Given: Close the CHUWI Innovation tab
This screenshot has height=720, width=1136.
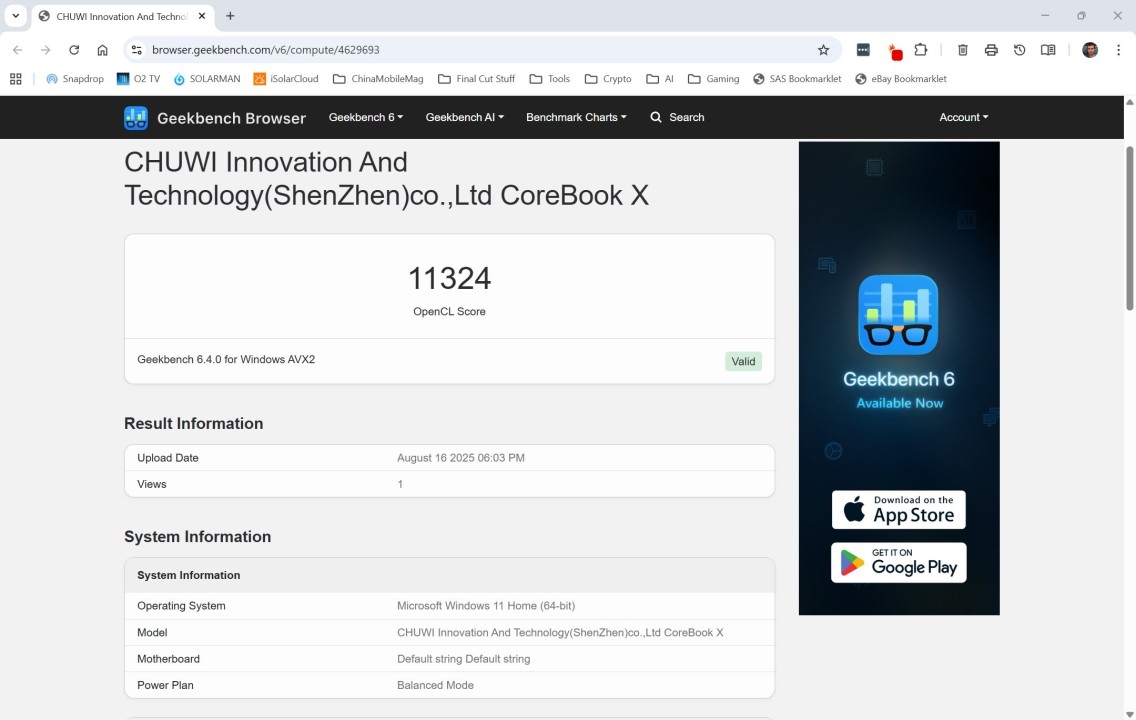Looking at the screenshot, I should click(x=202, y=16).
